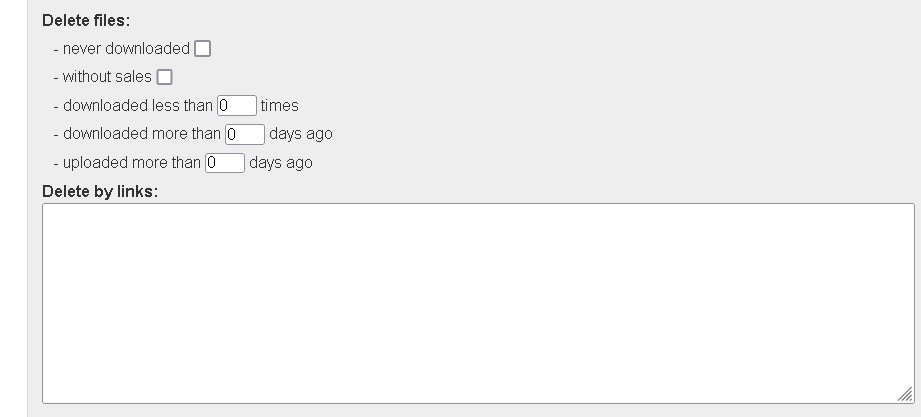Image resolution: width=921 pixels, height=417 pixels.
Task: Tick the without sales checkbox
Action: pos(165,77)
